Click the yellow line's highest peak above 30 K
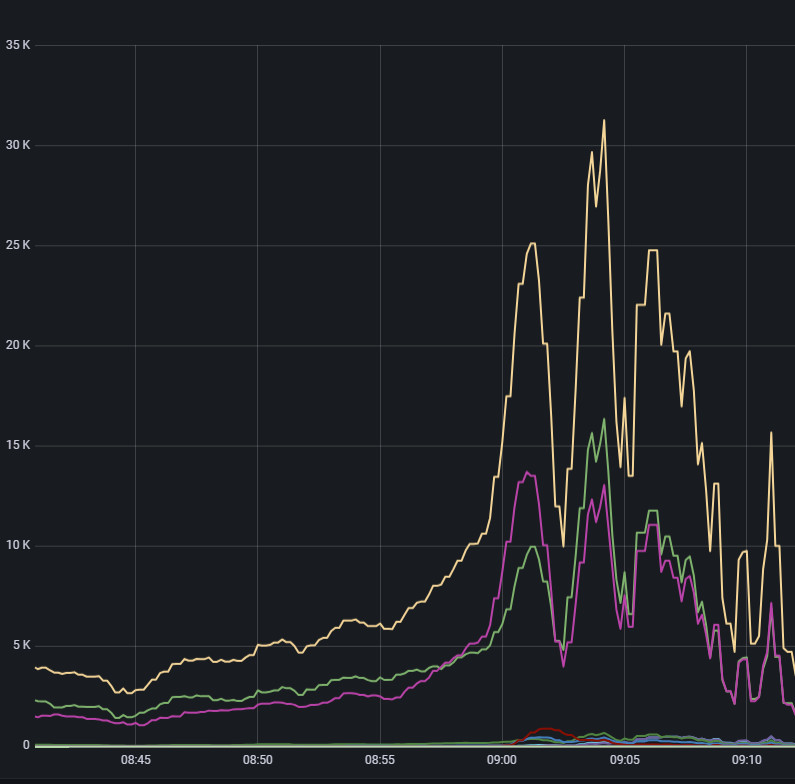 [604, 121]
